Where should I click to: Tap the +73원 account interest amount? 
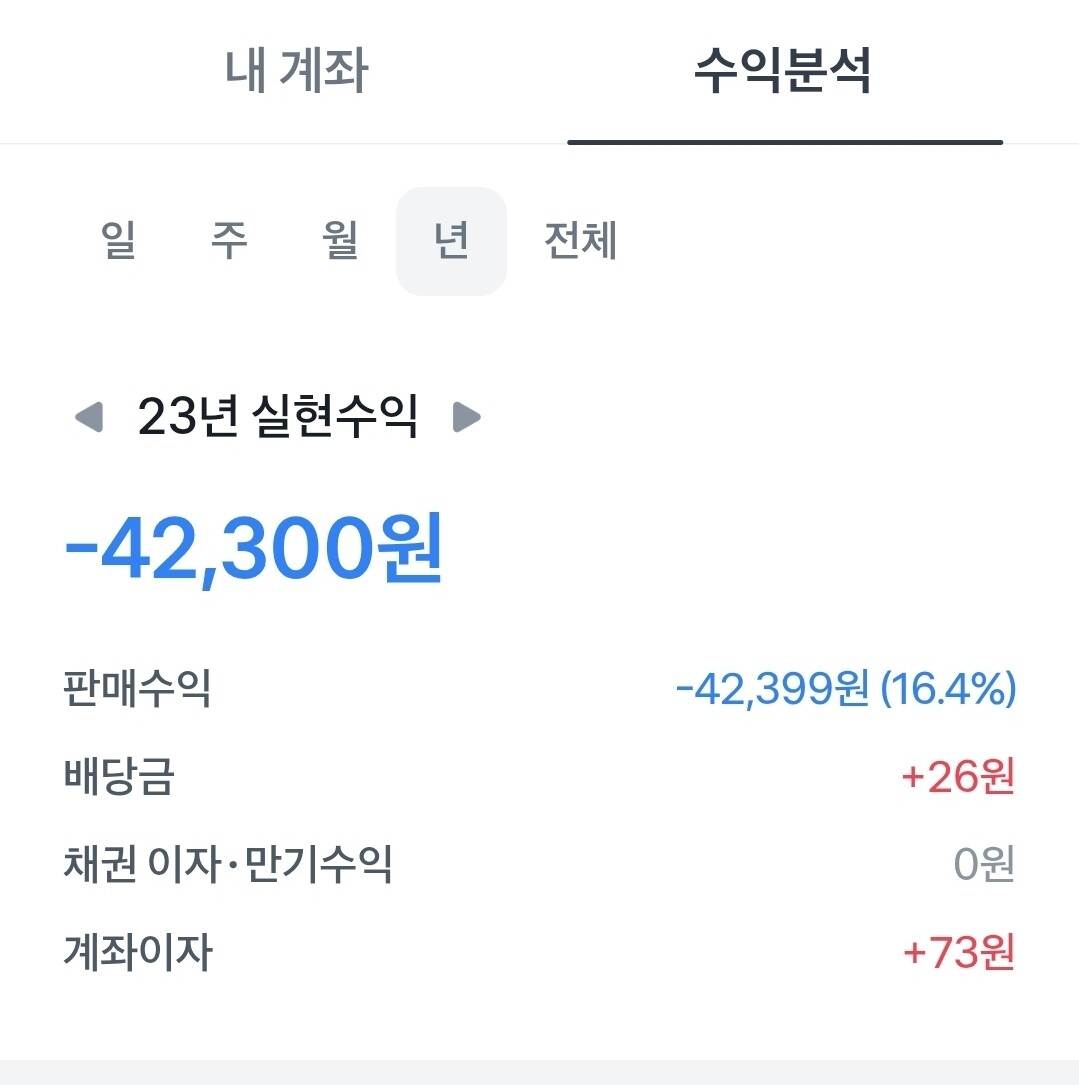pyautogui.click(x=959, y=953)
